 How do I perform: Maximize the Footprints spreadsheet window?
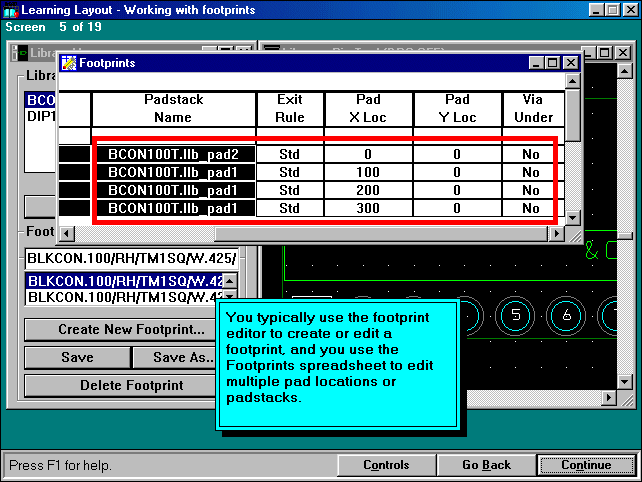point(552,63)
